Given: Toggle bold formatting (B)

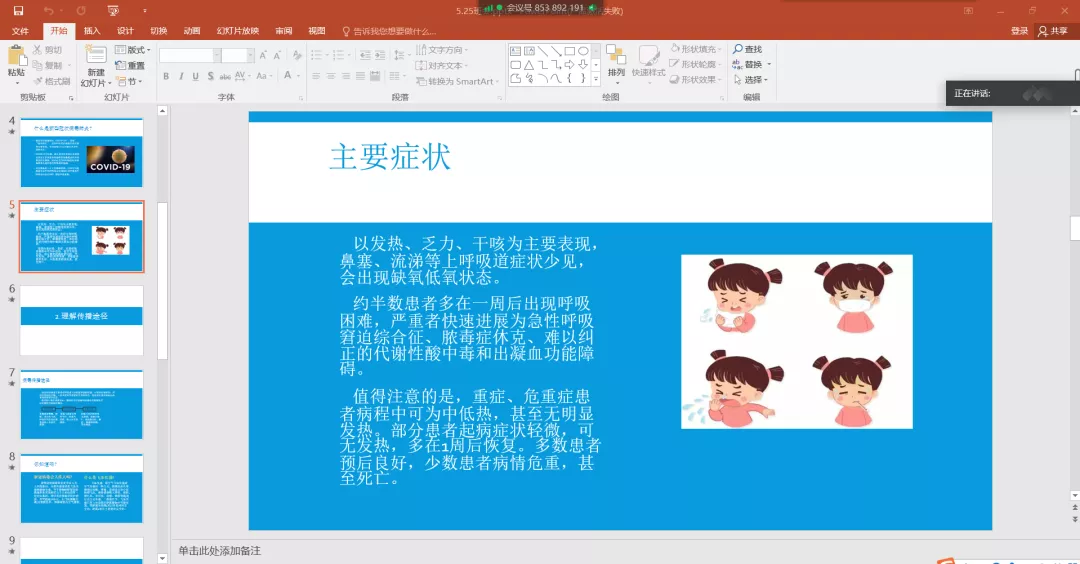Looking at the screenshot, I should pos(166,76).
